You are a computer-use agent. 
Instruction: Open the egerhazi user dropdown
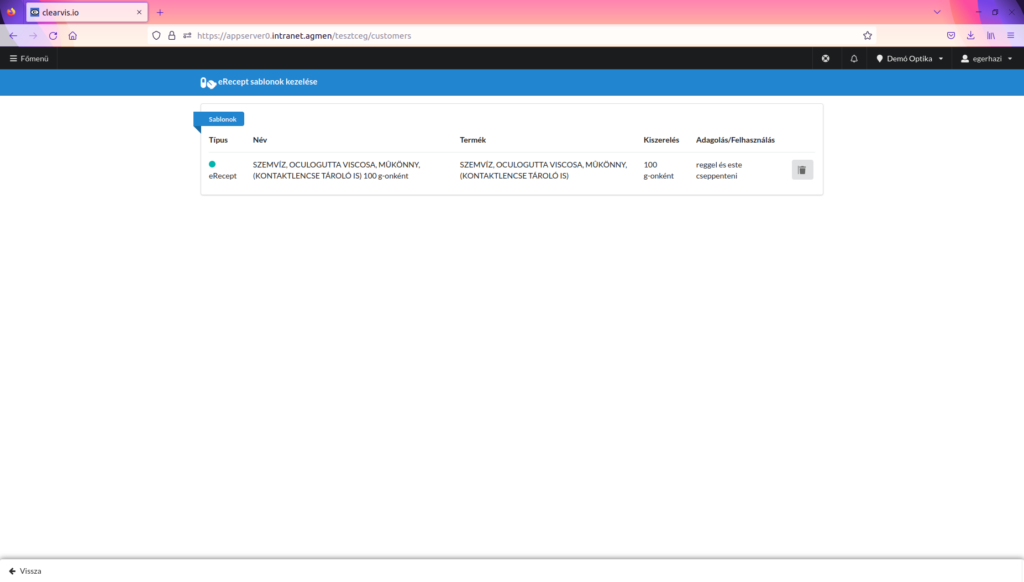point(986,59)
